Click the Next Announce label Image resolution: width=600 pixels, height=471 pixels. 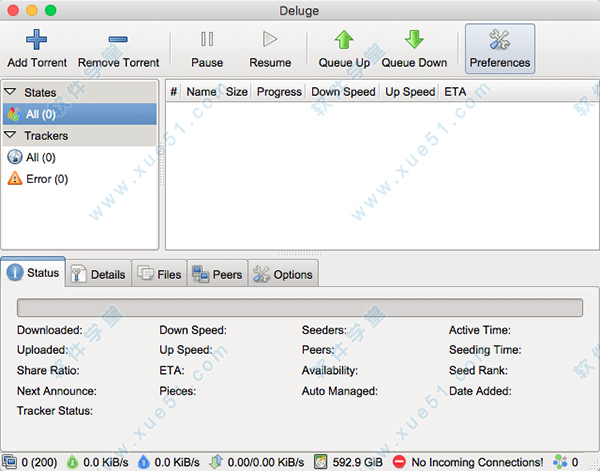coord(57,391)
